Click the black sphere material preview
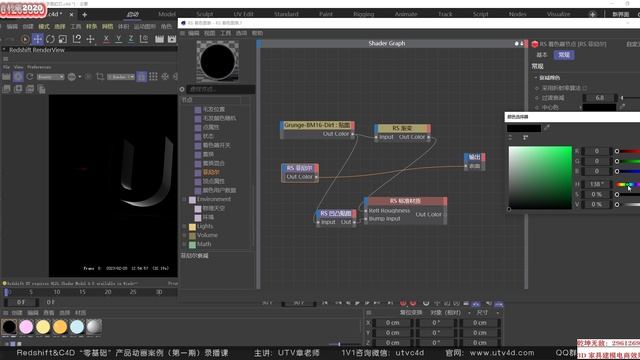Image resolution: width=640 pixels, height=360 pixels. point(217,61)
